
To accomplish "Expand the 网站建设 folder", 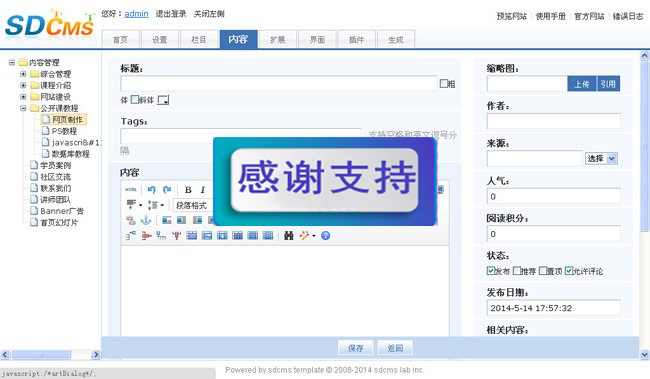I will coord(23,97).
